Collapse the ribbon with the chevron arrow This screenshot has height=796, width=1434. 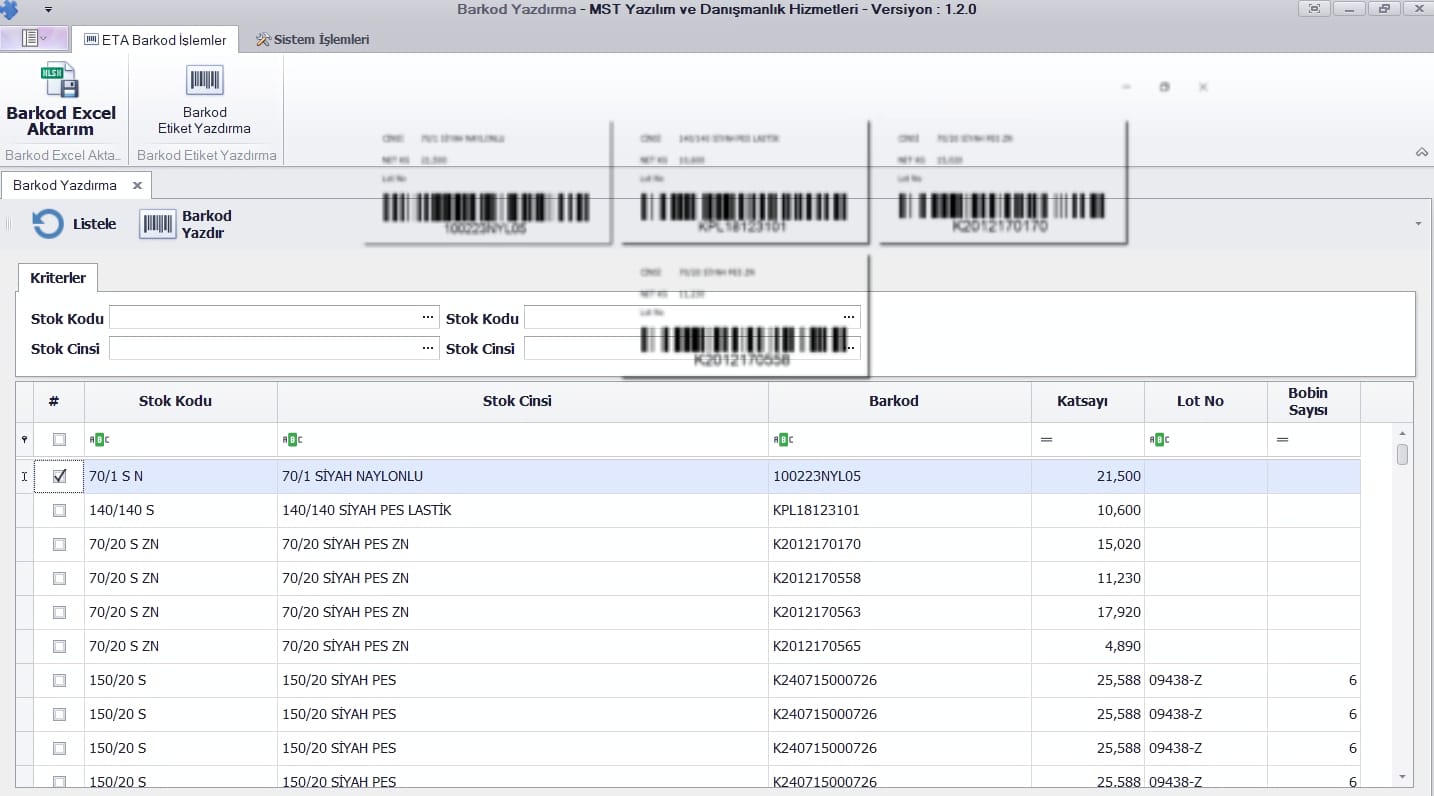1421,152
